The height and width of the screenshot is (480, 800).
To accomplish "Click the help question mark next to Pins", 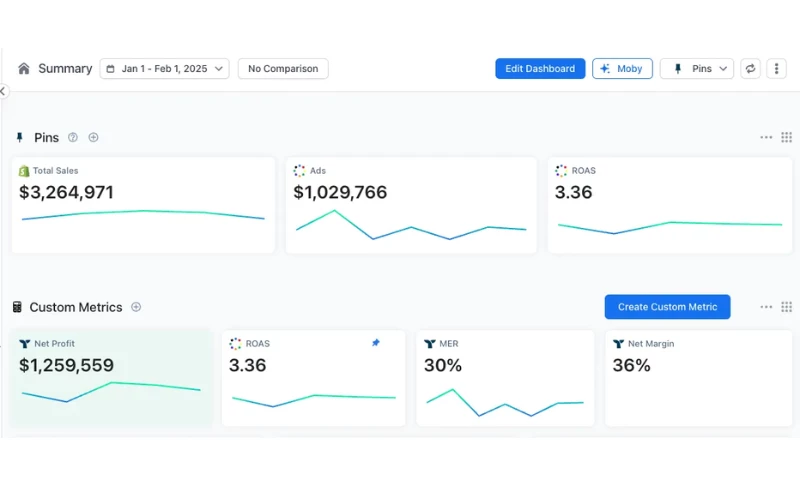I will pos(73,138).
